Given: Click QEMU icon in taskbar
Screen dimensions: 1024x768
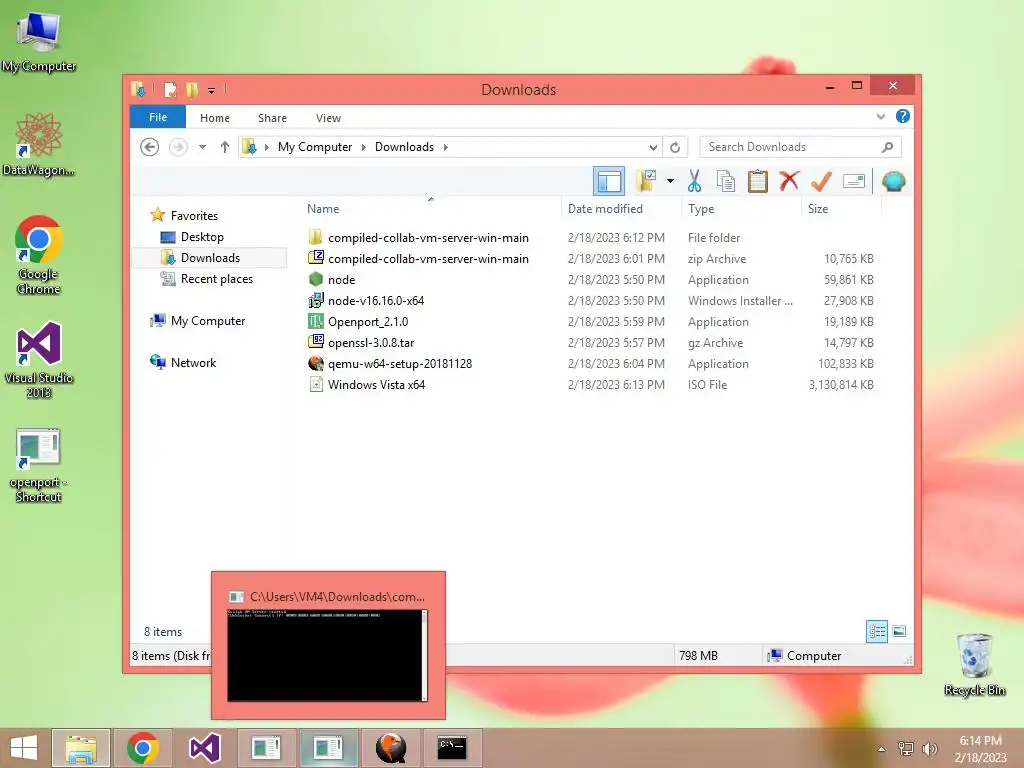Looking at the screenshot, I should coord(391,748).
